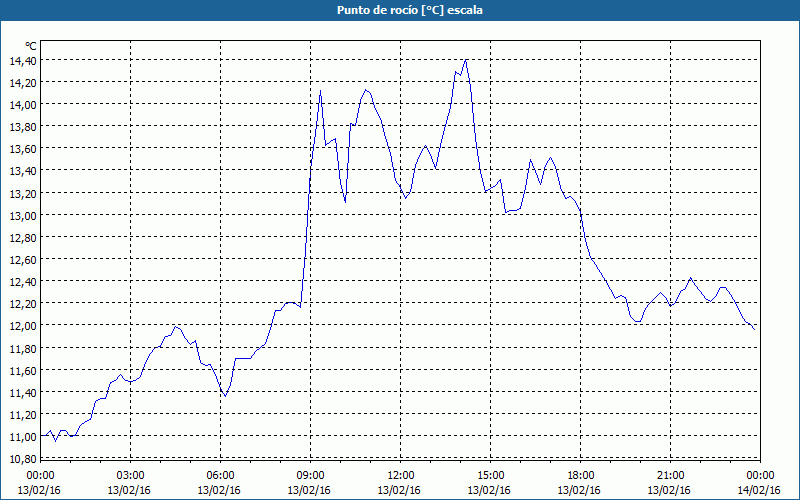Viewport: 800px width, 500px height.
Task: Select the 11,80 y-axis value
Action: click(x=23, y=348)
